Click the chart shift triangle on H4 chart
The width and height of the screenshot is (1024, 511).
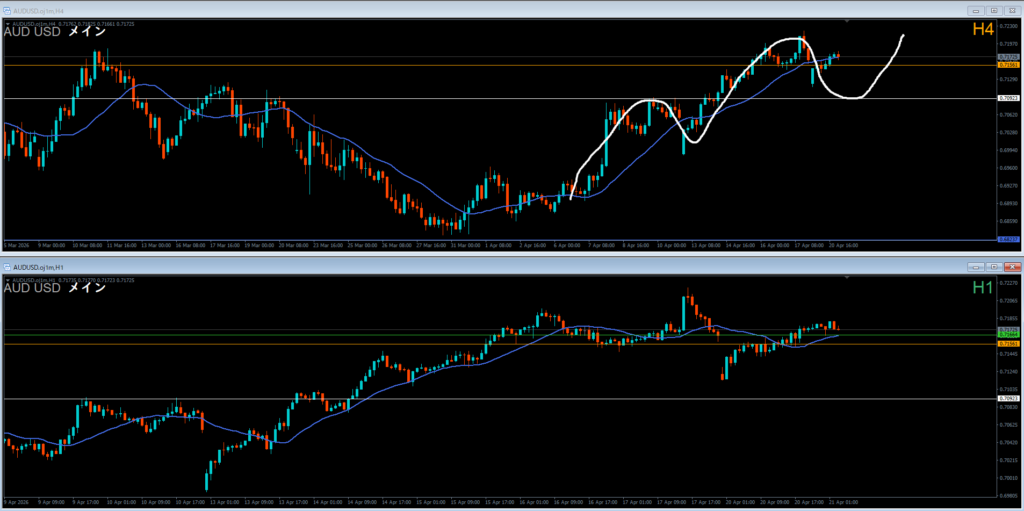click(x=848, y=21)
